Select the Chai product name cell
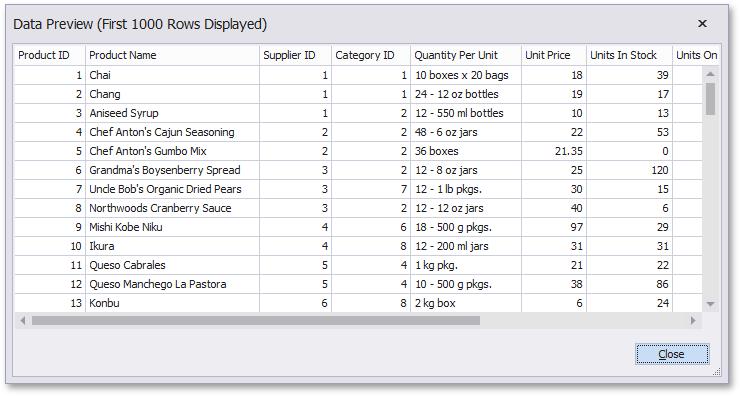The width and height of the screenshot is (740, 396). pos(172,75)
